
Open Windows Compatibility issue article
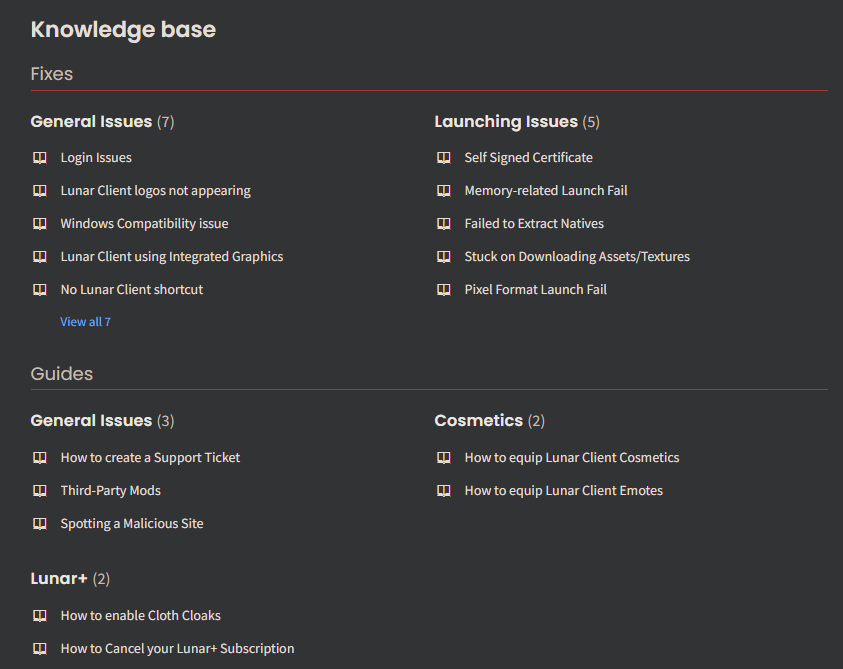pos(144,224)
